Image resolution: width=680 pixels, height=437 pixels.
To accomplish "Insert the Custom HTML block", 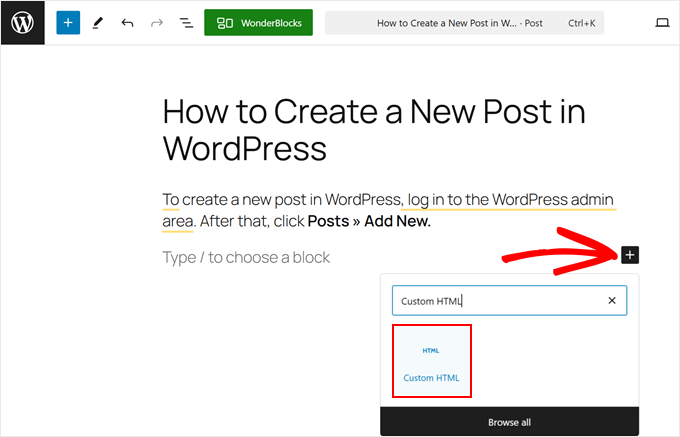I will coord(431,360).
